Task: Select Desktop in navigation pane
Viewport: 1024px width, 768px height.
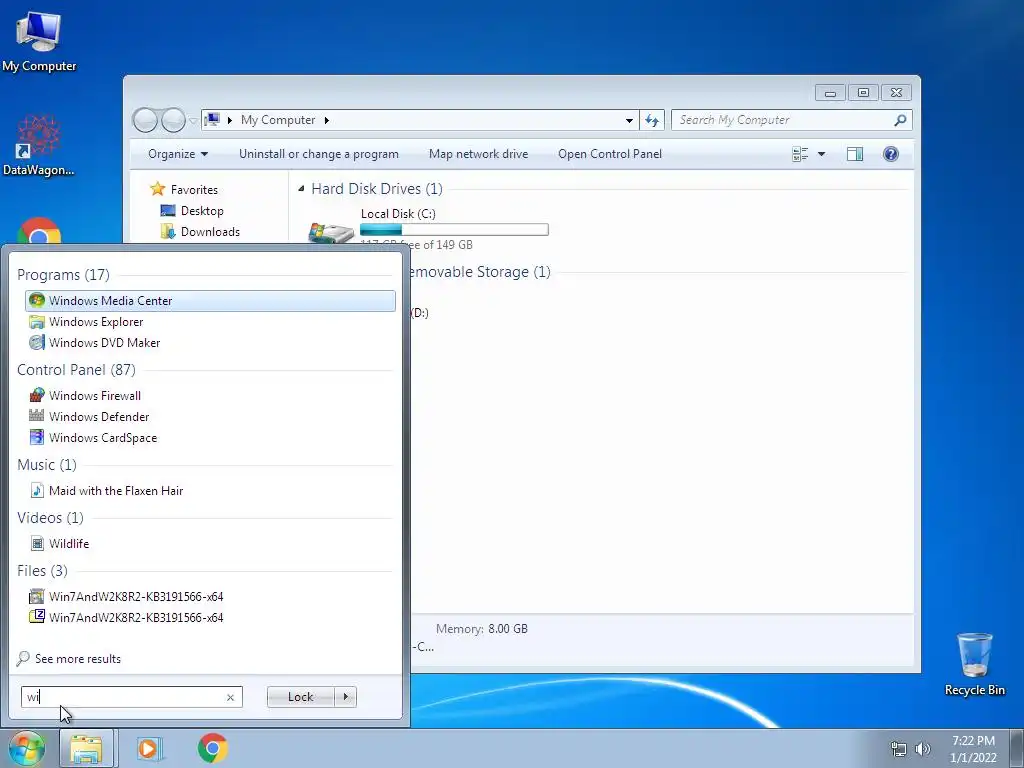Action: (x=202, y=211)
